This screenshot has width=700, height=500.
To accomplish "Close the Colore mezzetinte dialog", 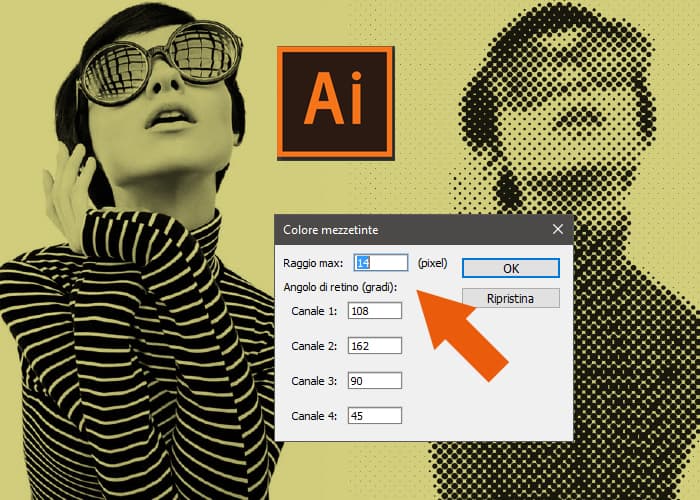I will (x=558, y=229).
